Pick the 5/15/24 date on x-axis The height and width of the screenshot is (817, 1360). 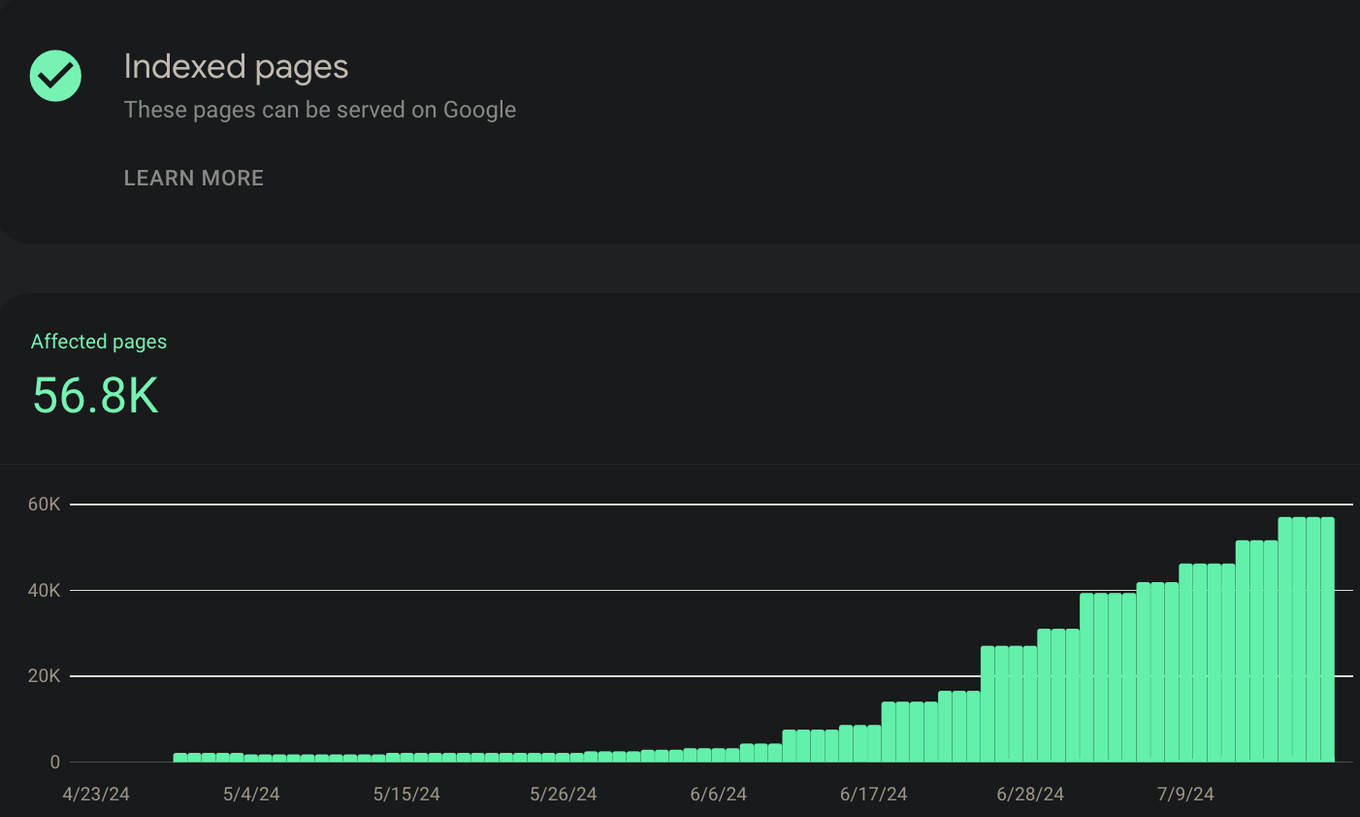pos(406,794)
